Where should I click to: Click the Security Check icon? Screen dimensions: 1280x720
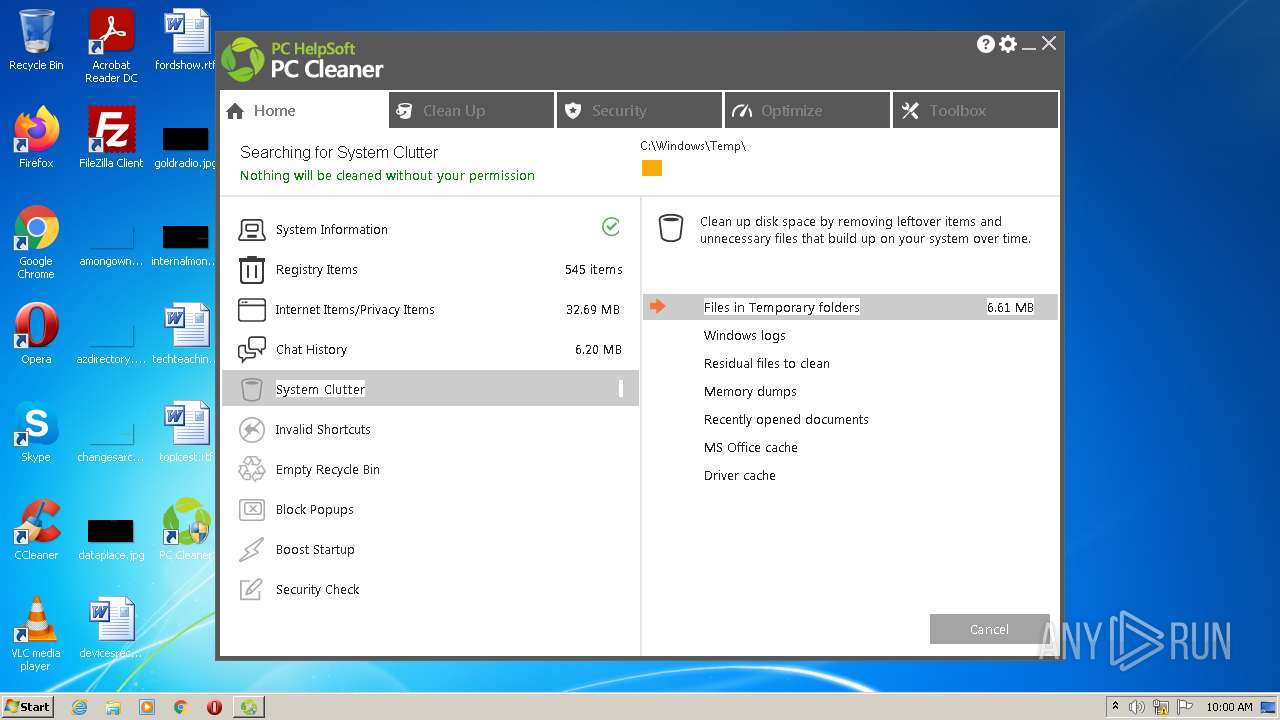(251, 590)
